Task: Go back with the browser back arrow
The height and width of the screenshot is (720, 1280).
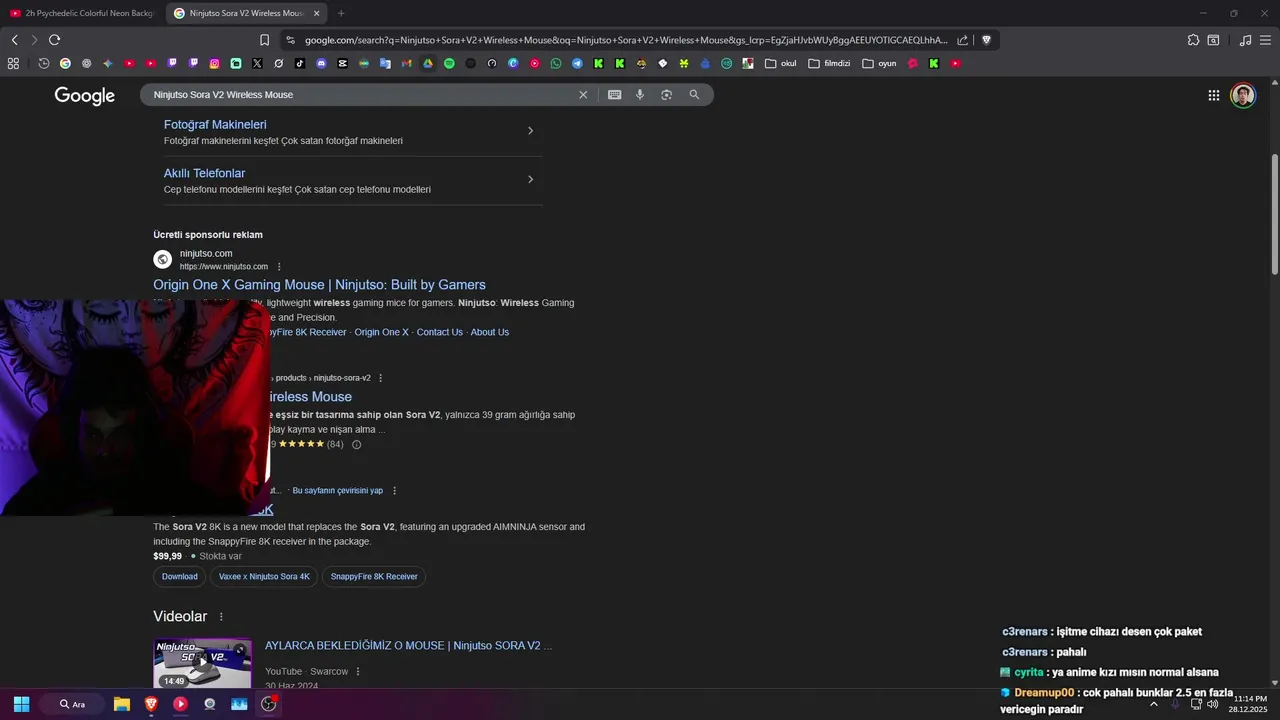Action: click(14, 40)
